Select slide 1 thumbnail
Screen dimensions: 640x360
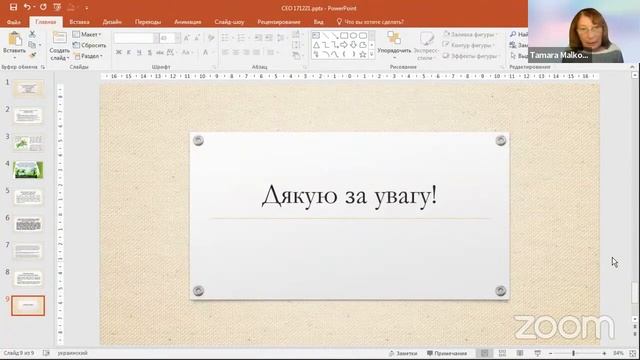(x=28, y=88)
